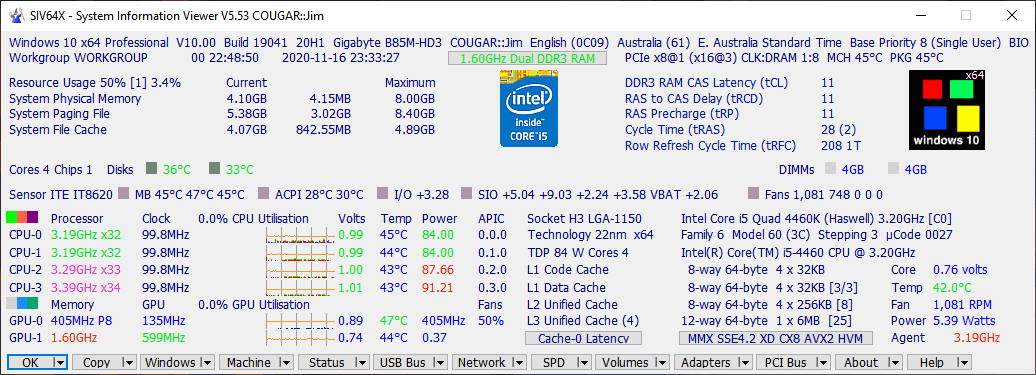This screenshot has height=375, width=1036.
Task: Click the sensor square beside I/O +3.28
Action: 382,194
